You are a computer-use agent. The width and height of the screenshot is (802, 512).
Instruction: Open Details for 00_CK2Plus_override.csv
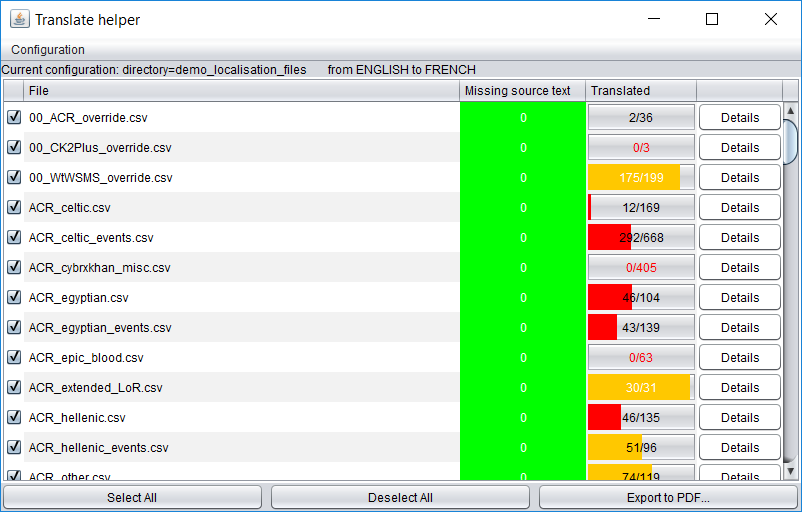[x=740, y=148]
